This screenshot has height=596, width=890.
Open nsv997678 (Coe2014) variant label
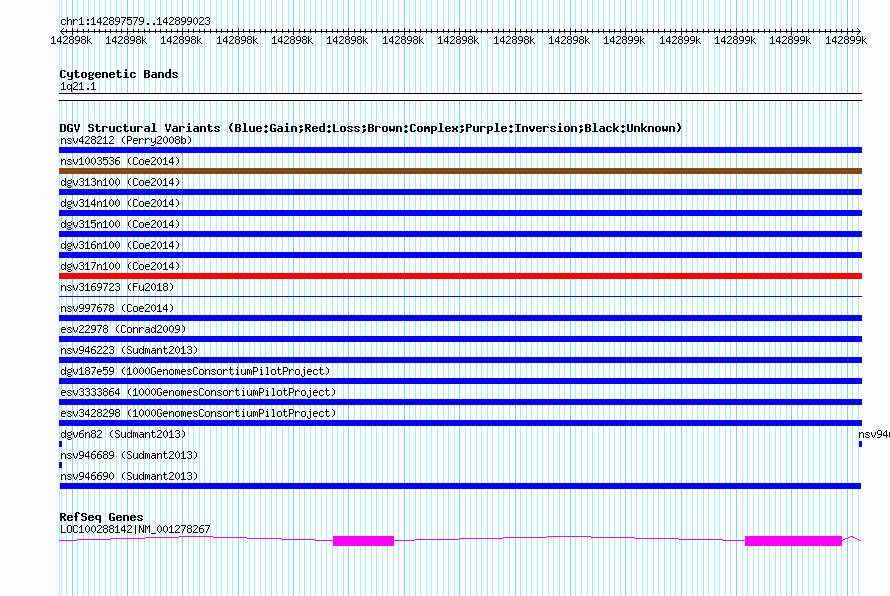click(117, 308)
